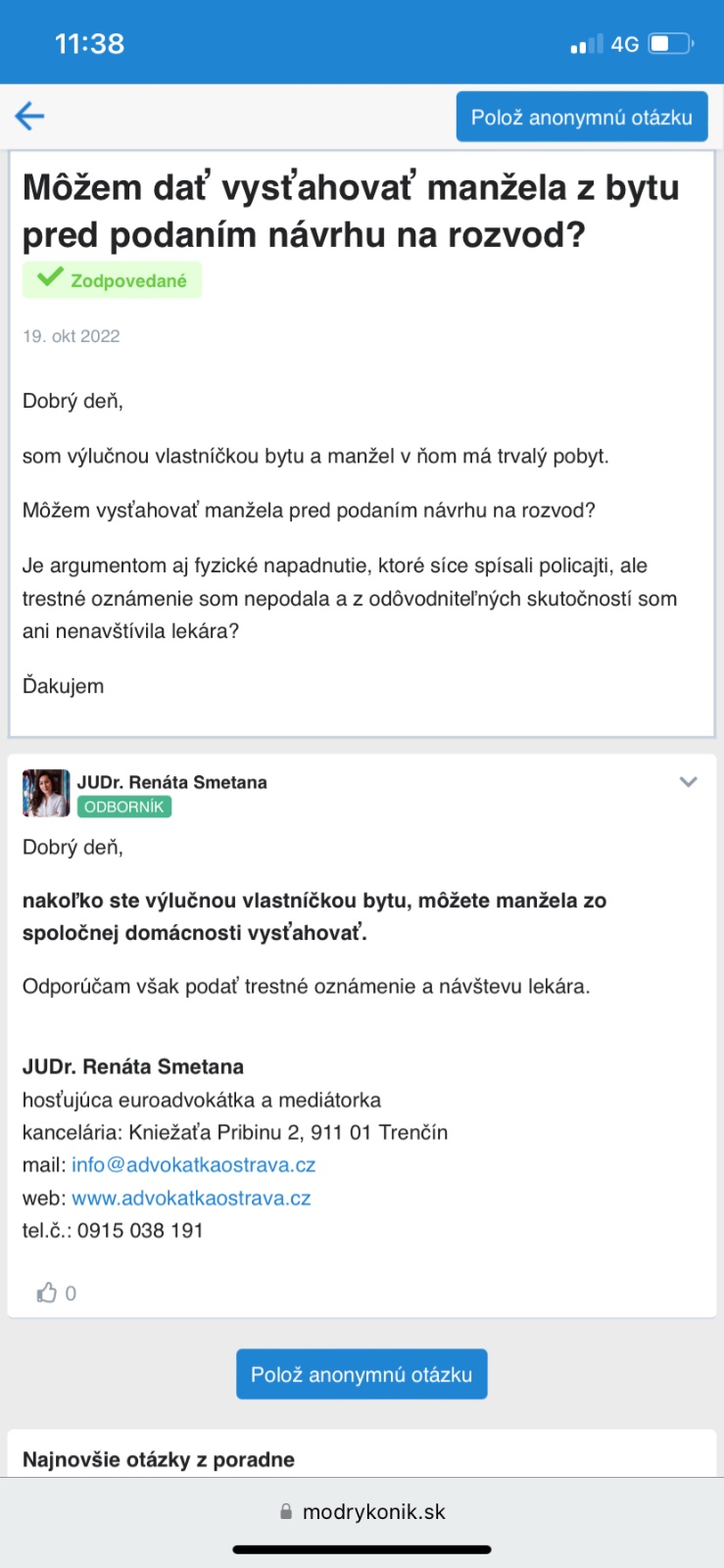This screenshot has height=1568, width=724.
Task: Tap the home indicator bar
Action: 362,1549
